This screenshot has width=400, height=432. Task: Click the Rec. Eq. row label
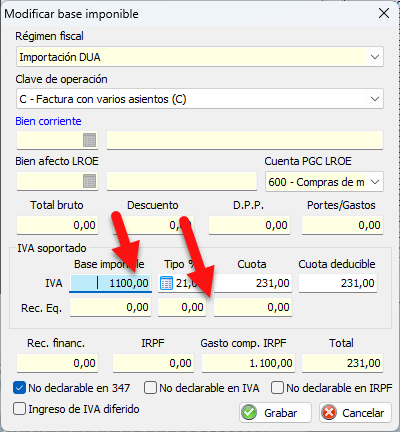[41, 308]
